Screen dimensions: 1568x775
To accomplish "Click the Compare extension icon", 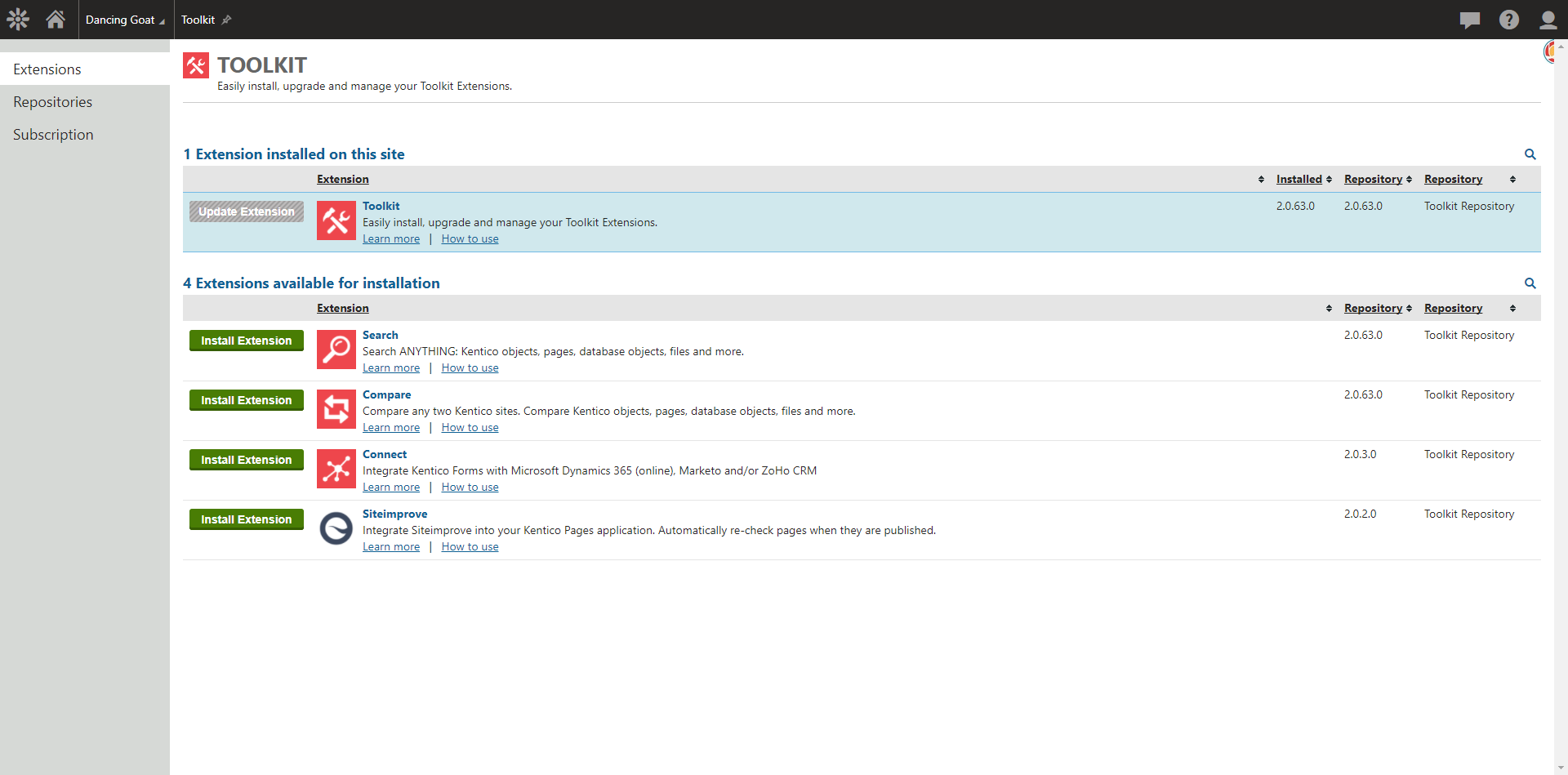I will tap(336, 409).
